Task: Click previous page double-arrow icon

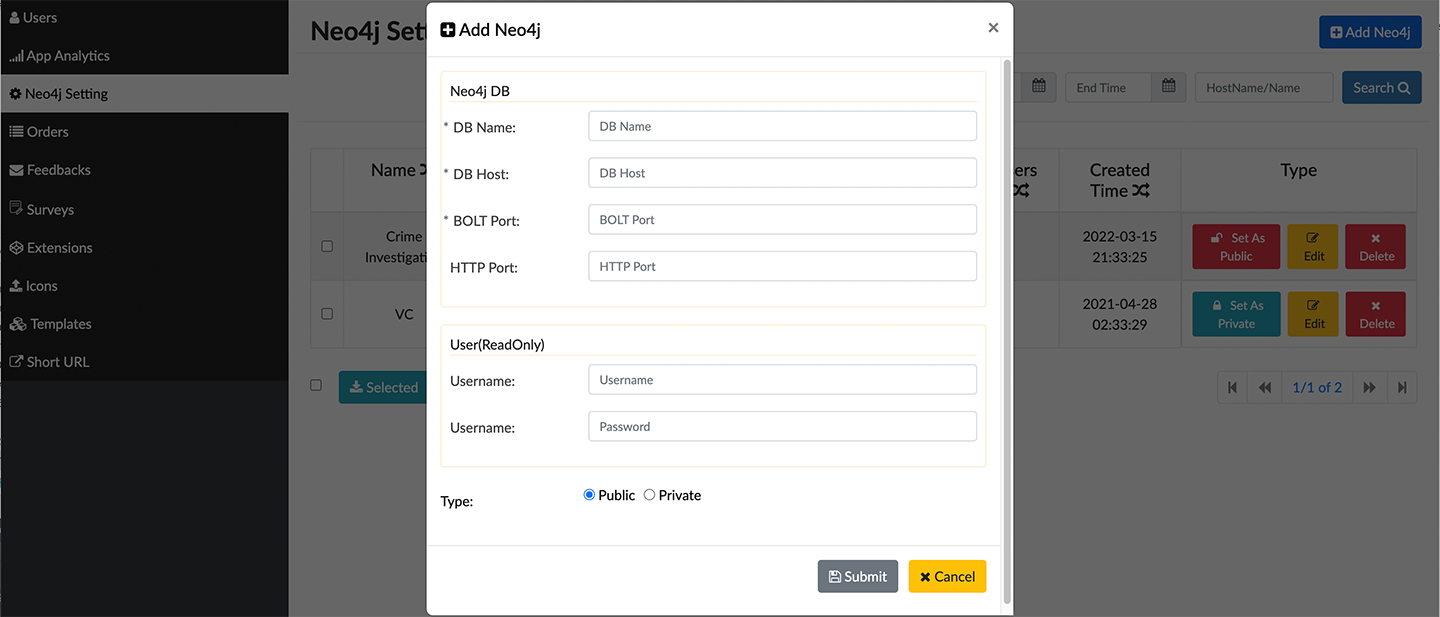Action: point(1265,387)
